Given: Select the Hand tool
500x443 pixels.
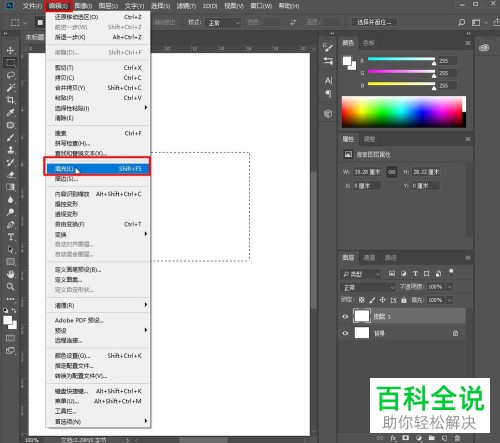Looking at the screenshot, I should (x=10, y=274).
